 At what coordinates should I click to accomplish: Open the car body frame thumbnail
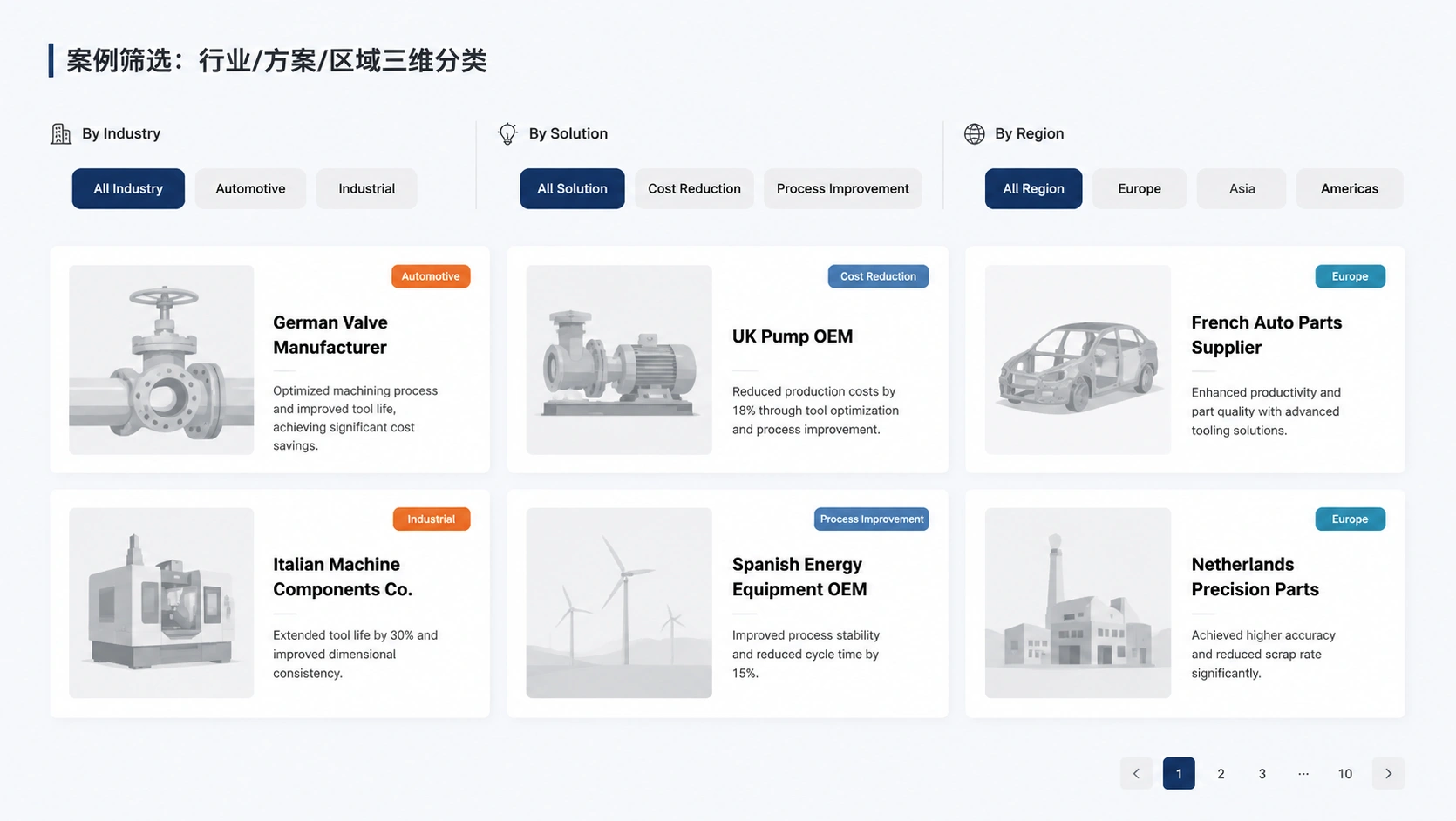(1078, 360)
